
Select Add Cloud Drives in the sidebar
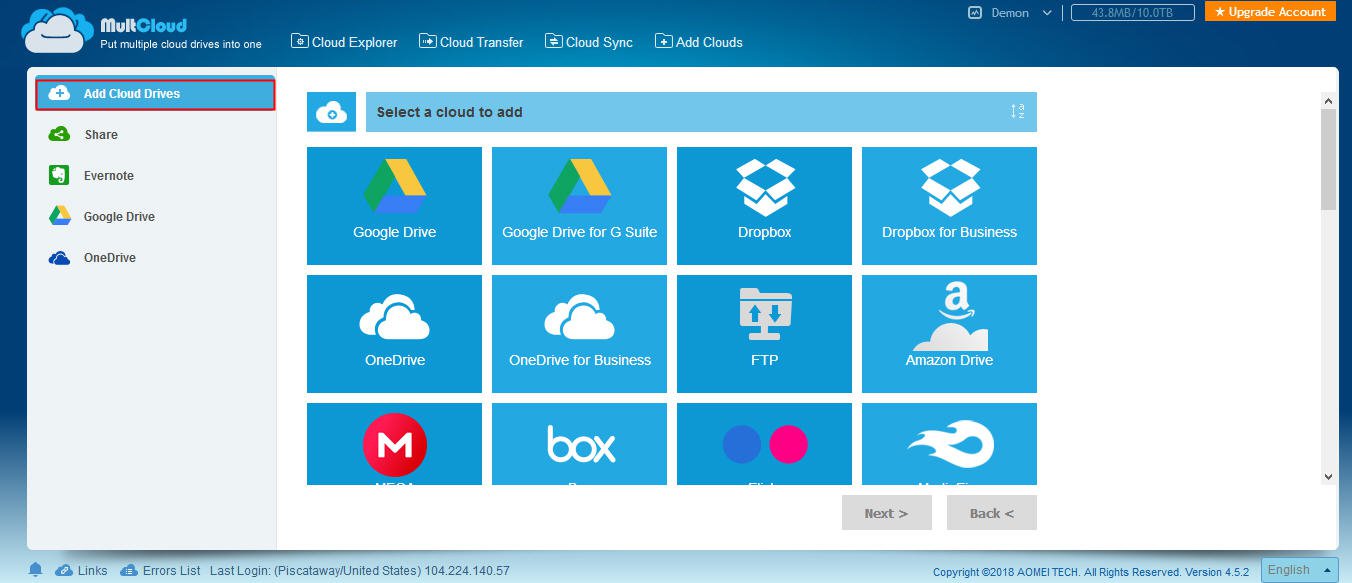(x=155, y=94)
